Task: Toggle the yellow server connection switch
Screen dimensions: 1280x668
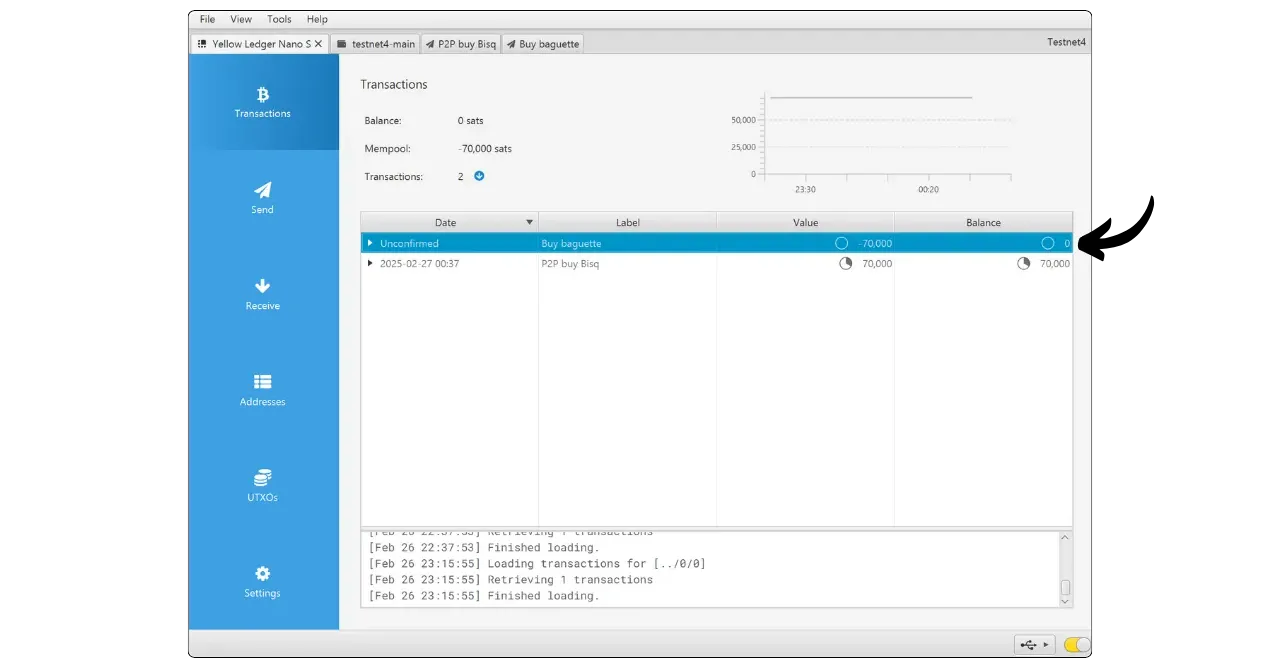Action: coord(1076,645)
